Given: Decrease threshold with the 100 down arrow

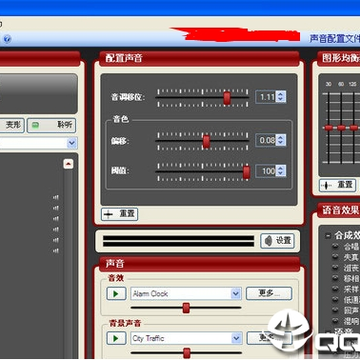Looking at the screenshot, I should point(281,174).
